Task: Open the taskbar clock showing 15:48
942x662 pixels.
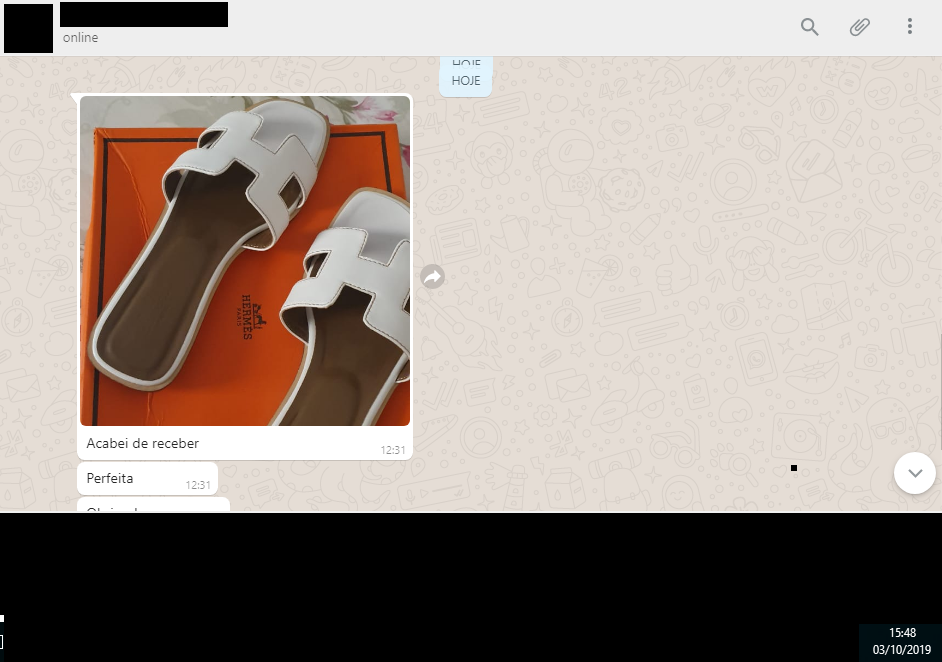Action: [x=902, y=633]
